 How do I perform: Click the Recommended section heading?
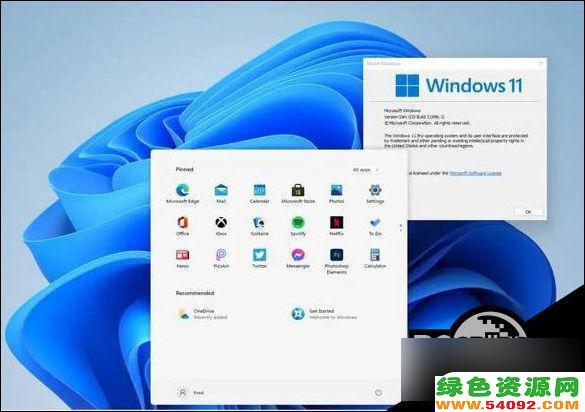point(195,293)
